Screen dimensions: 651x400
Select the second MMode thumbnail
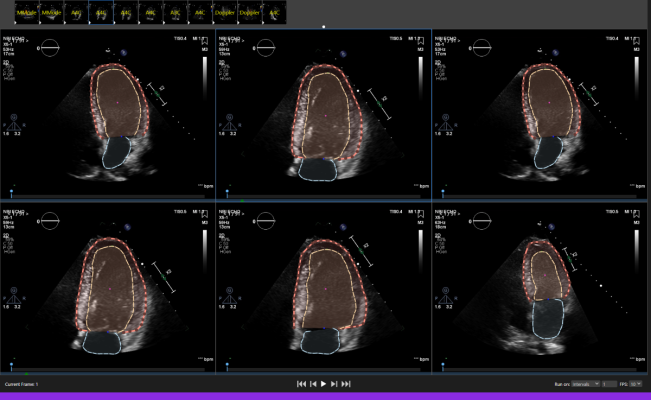click(x=49, y=12)
